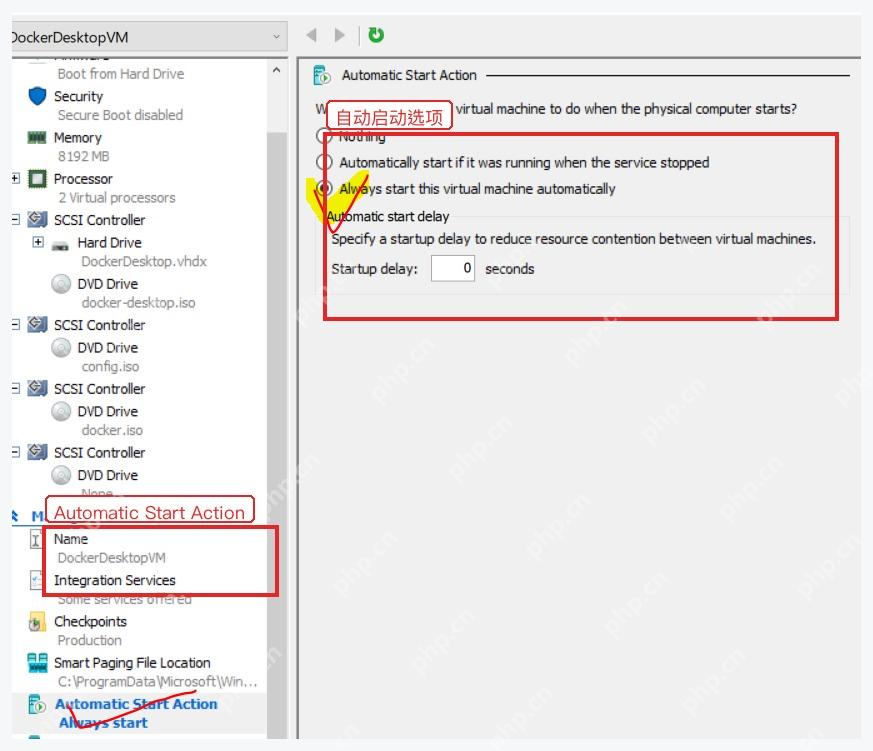Go forward with the right arrow button
Image resolution: width=873 pixels, height=751 pixels.
point(339,35)
